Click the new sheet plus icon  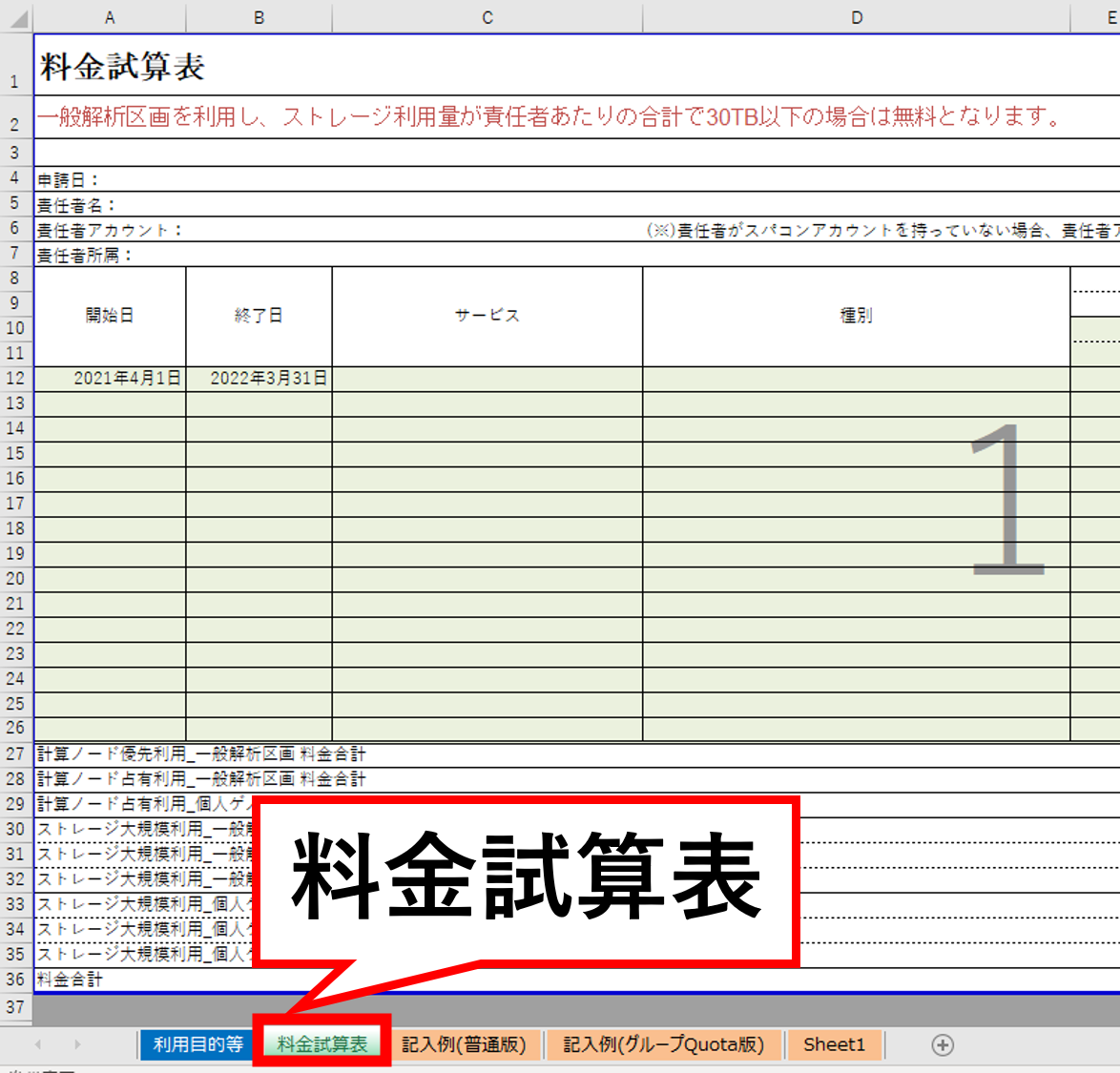click(942, 1045)
